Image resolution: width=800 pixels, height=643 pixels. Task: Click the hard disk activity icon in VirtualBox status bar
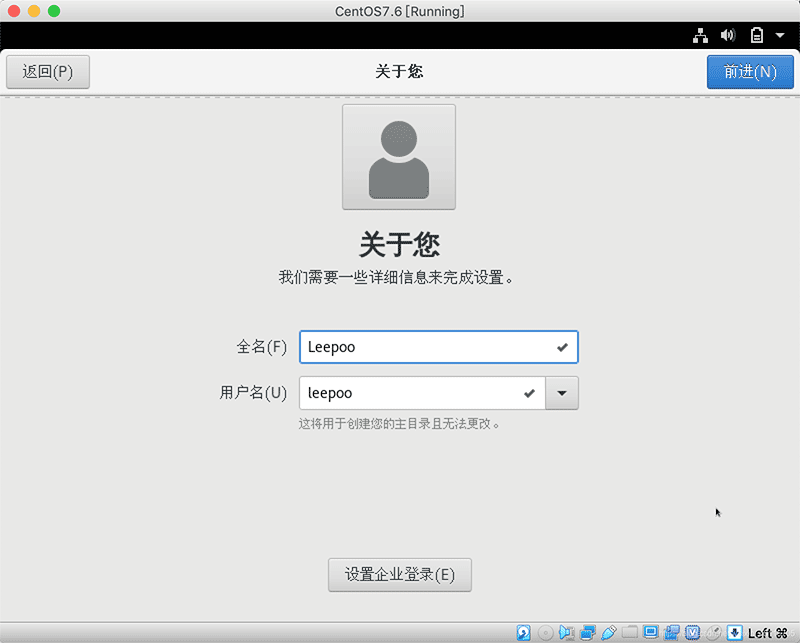522,632
